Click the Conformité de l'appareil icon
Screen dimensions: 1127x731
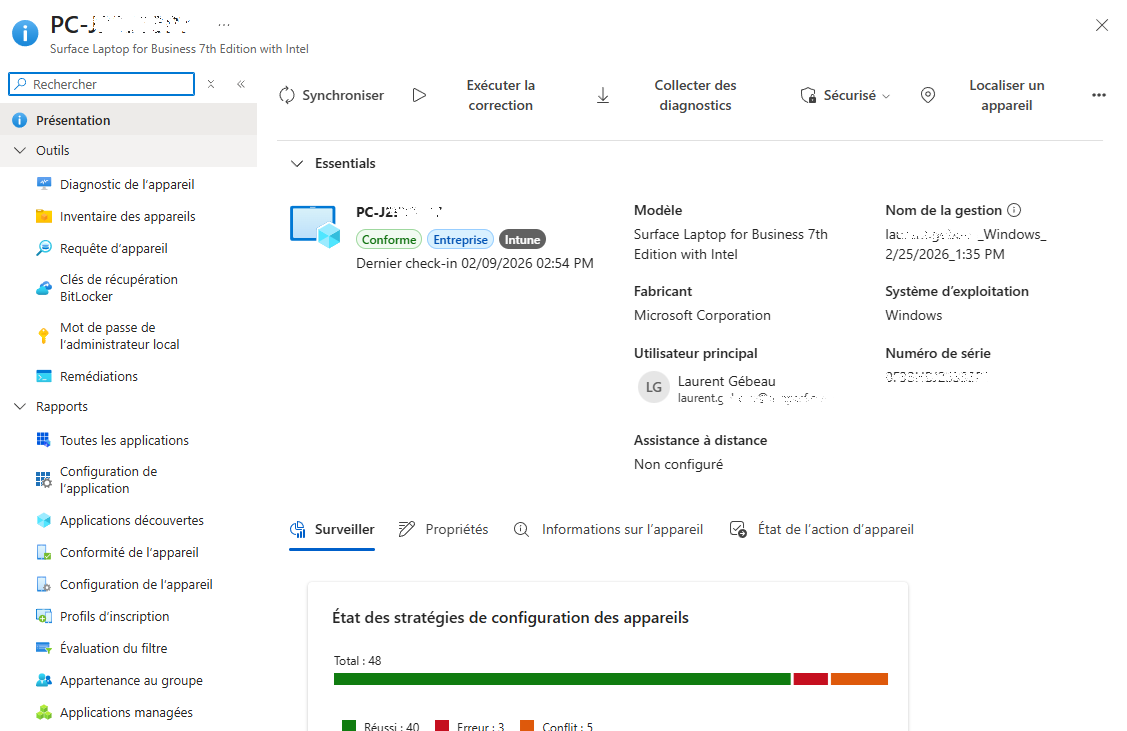point(44,552)
